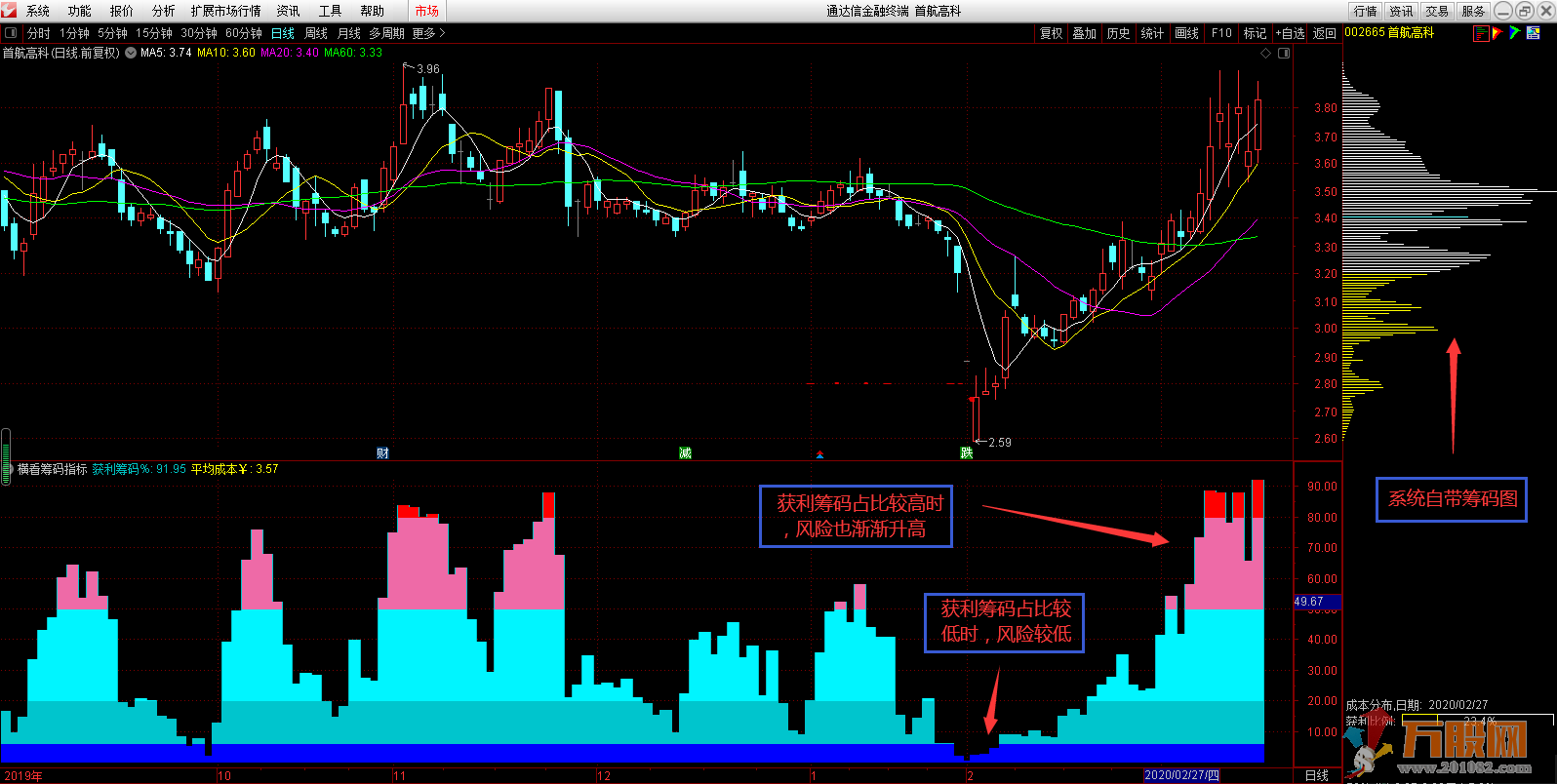
Task: Click the 2020/02/27/四 date marker
Action: pyautogui.click(x=1181, y=775)
